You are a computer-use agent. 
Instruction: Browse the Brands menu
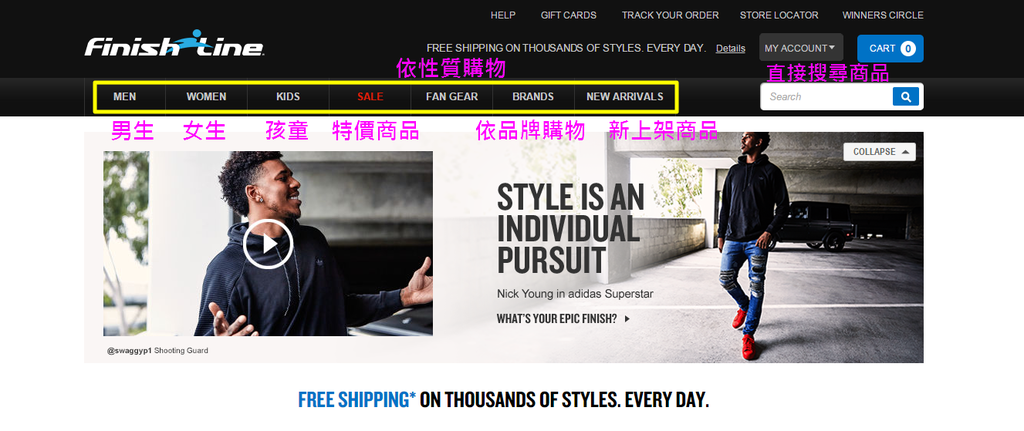(533, 97)
